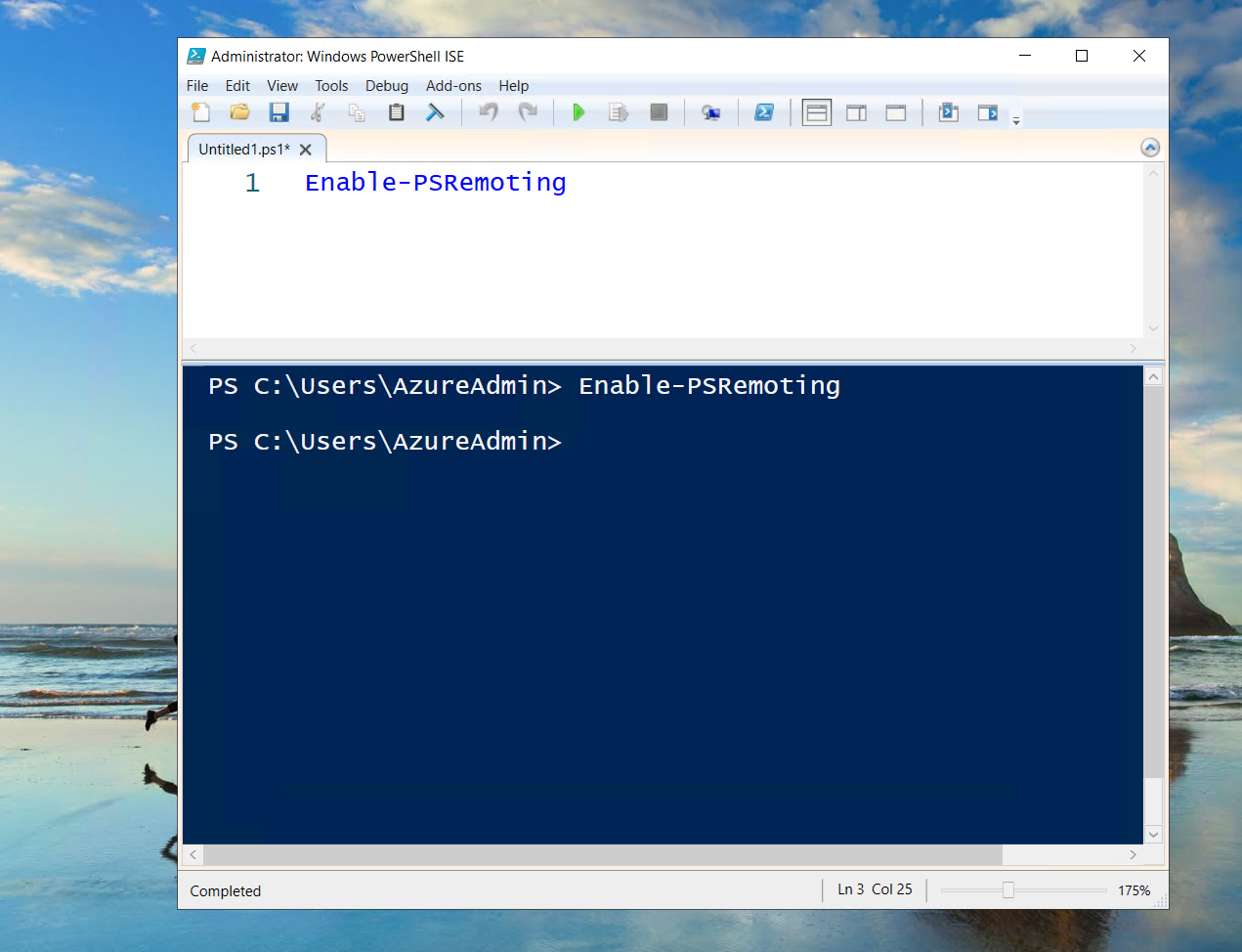Open the Debug menu

(x=387, y=86)
